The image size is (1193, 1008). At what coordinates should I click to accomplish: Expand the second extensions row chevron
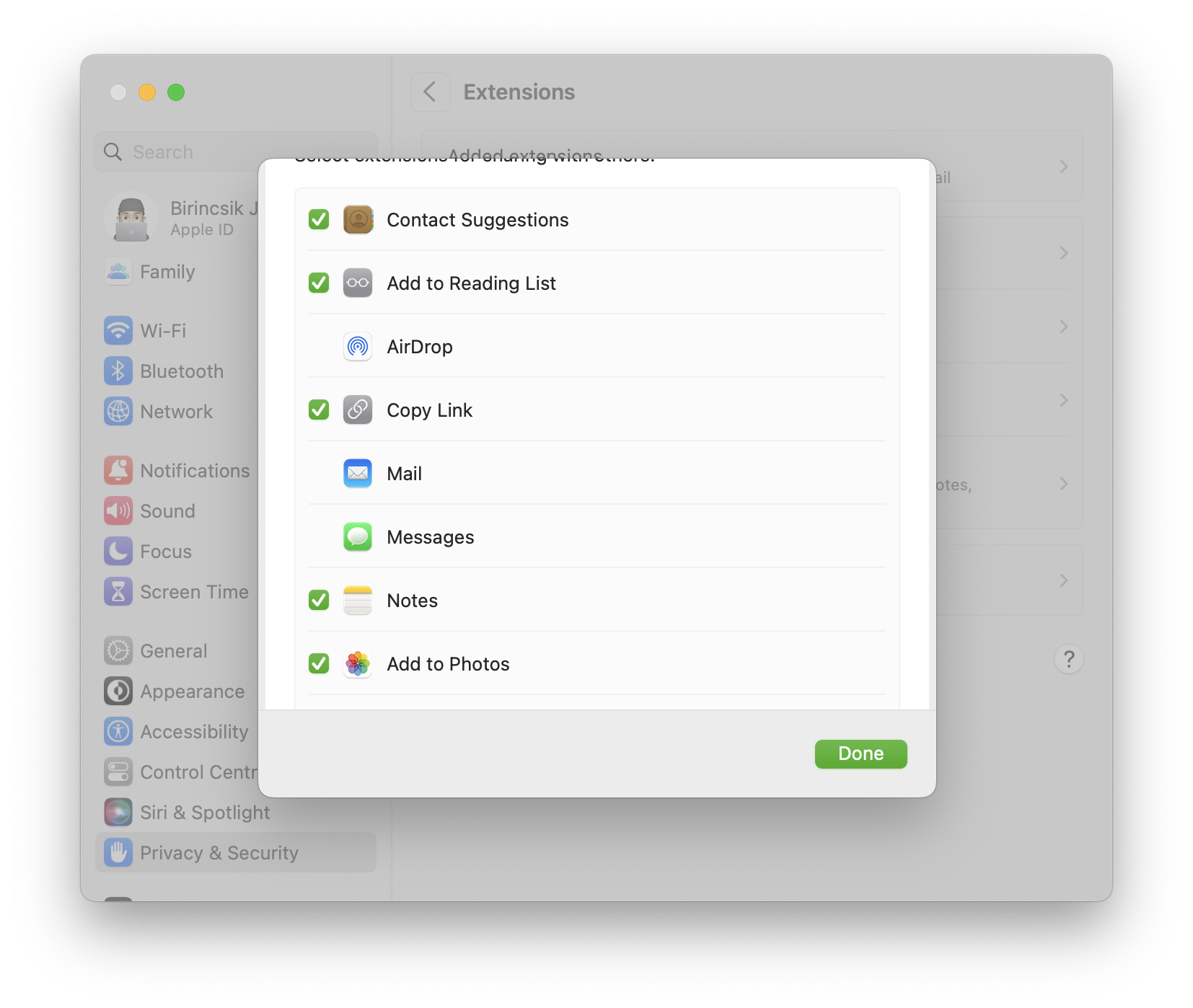1064,253
